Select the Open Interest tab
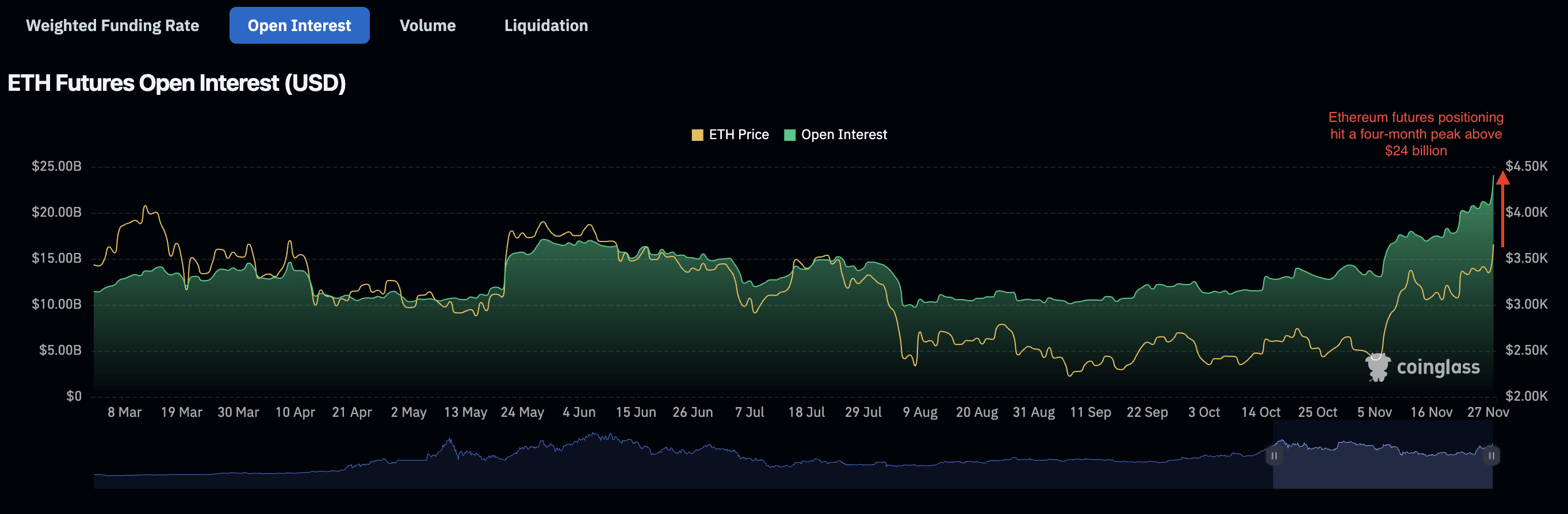This screenshot has height=514, width=1568. pyautogui.click(x=300, y=25)
